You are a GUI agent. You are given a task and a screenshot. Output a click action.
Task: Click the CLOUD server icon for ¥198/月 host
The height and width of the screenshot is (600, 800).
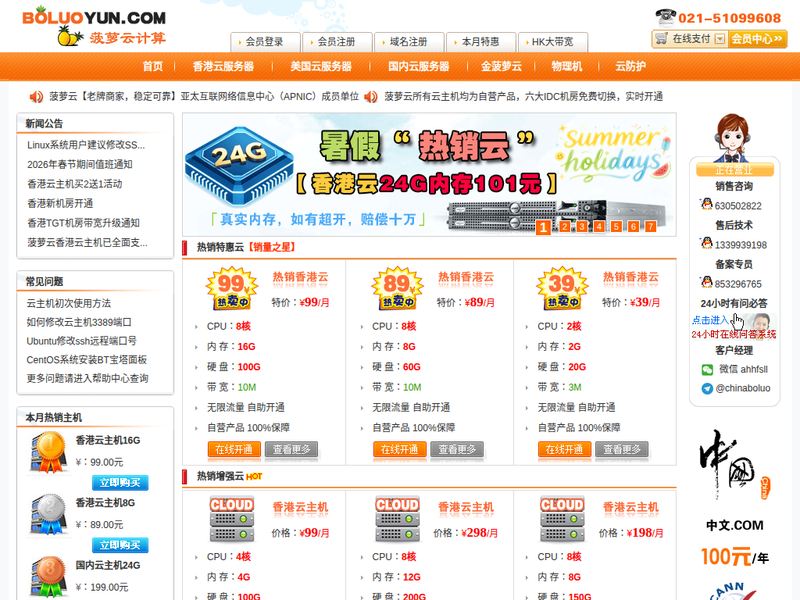click(562, 519)
